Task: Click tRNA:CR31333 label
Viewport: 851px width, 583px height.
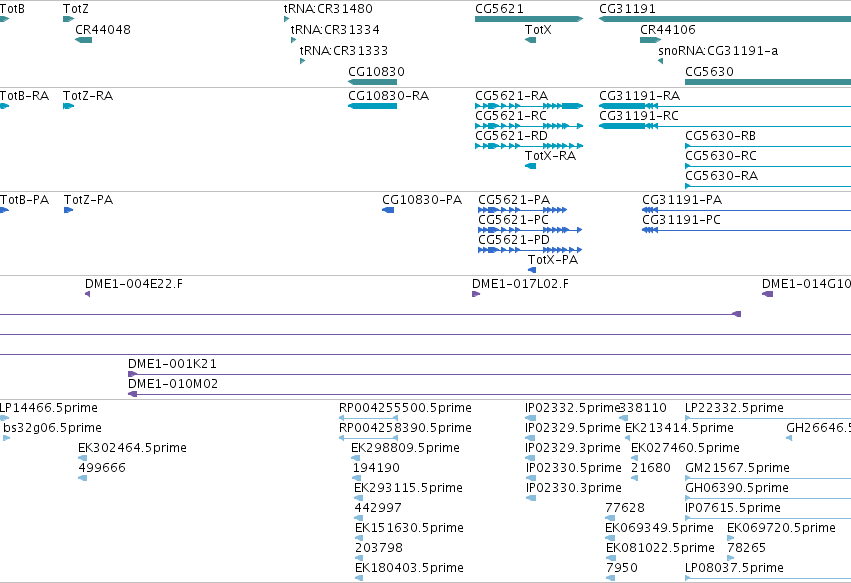Action: click(344, 51)
